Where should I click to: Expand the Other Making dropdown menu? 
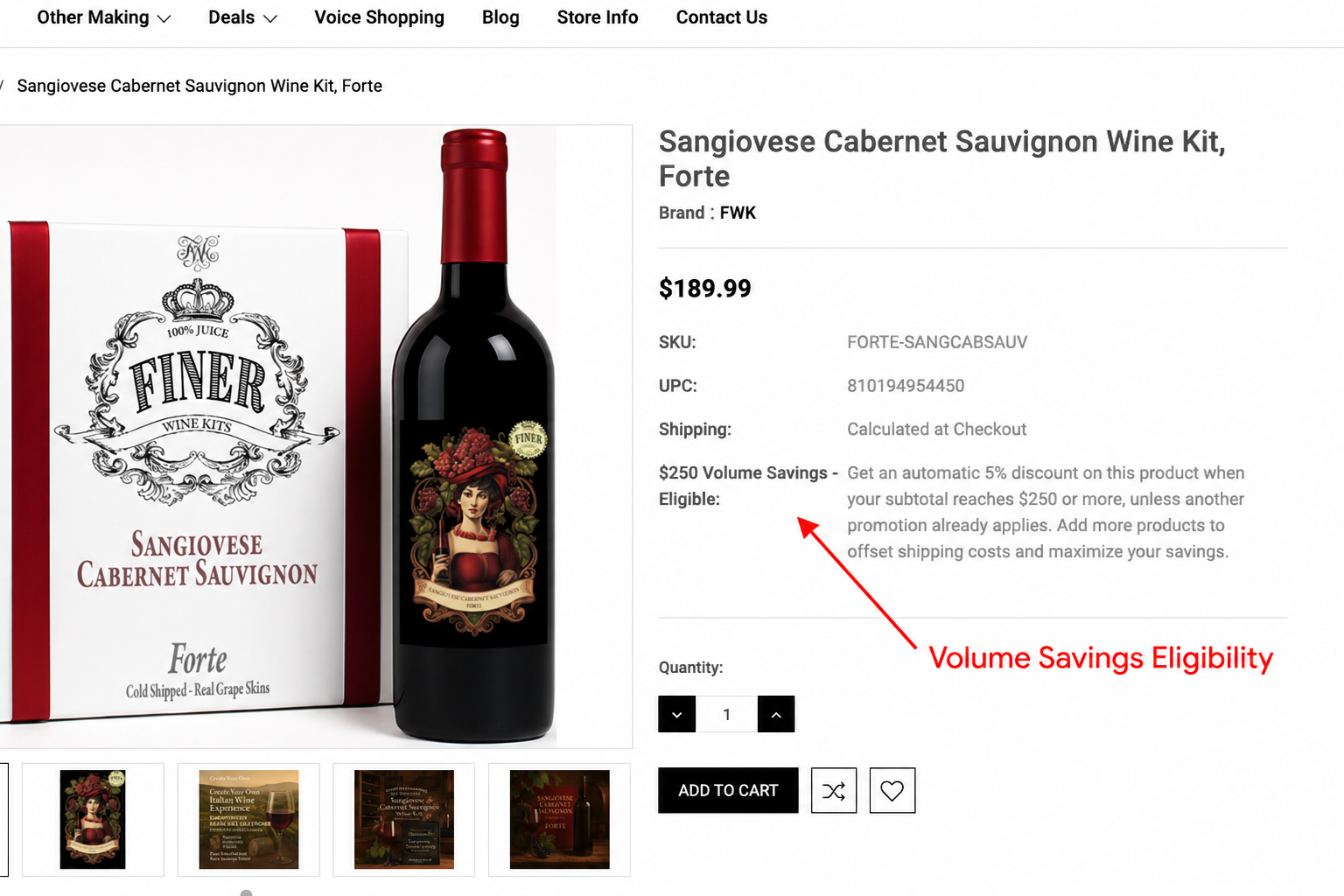103,17
